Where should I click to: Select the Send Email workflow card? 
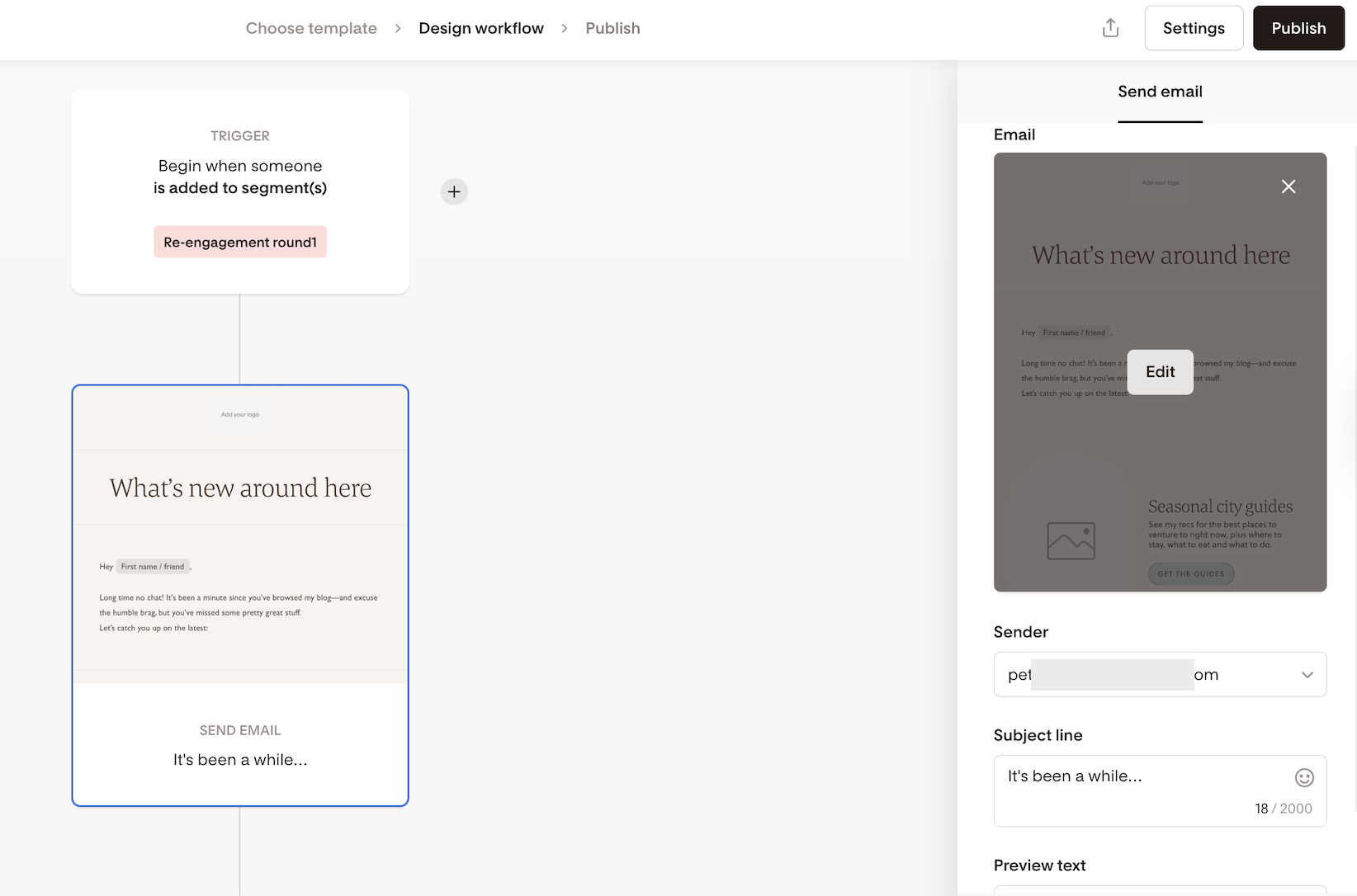click(240, 743)
